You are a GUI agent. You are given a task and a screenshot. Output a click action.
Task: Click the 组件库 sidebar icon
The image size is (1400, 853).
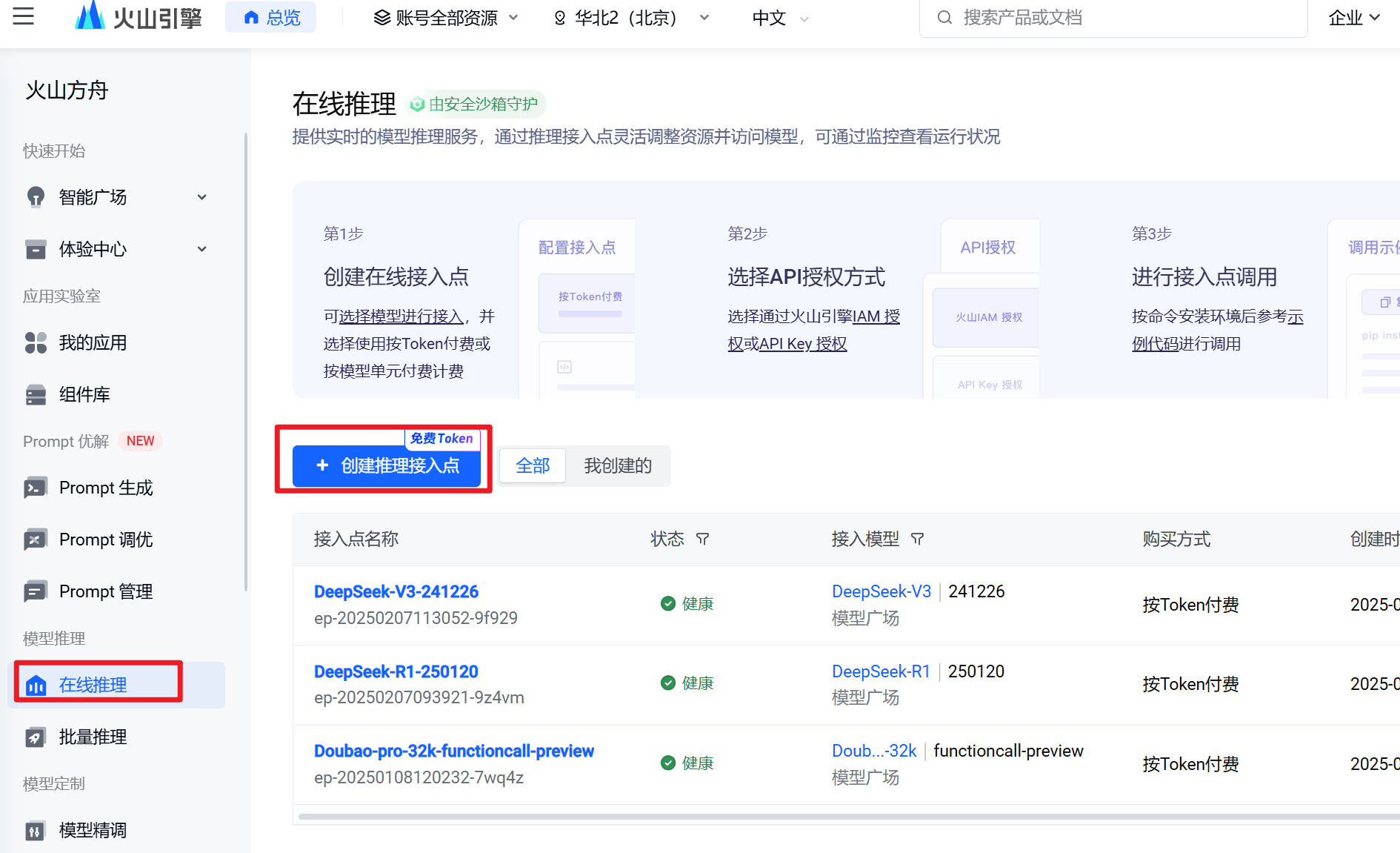(x=36, y=394)
